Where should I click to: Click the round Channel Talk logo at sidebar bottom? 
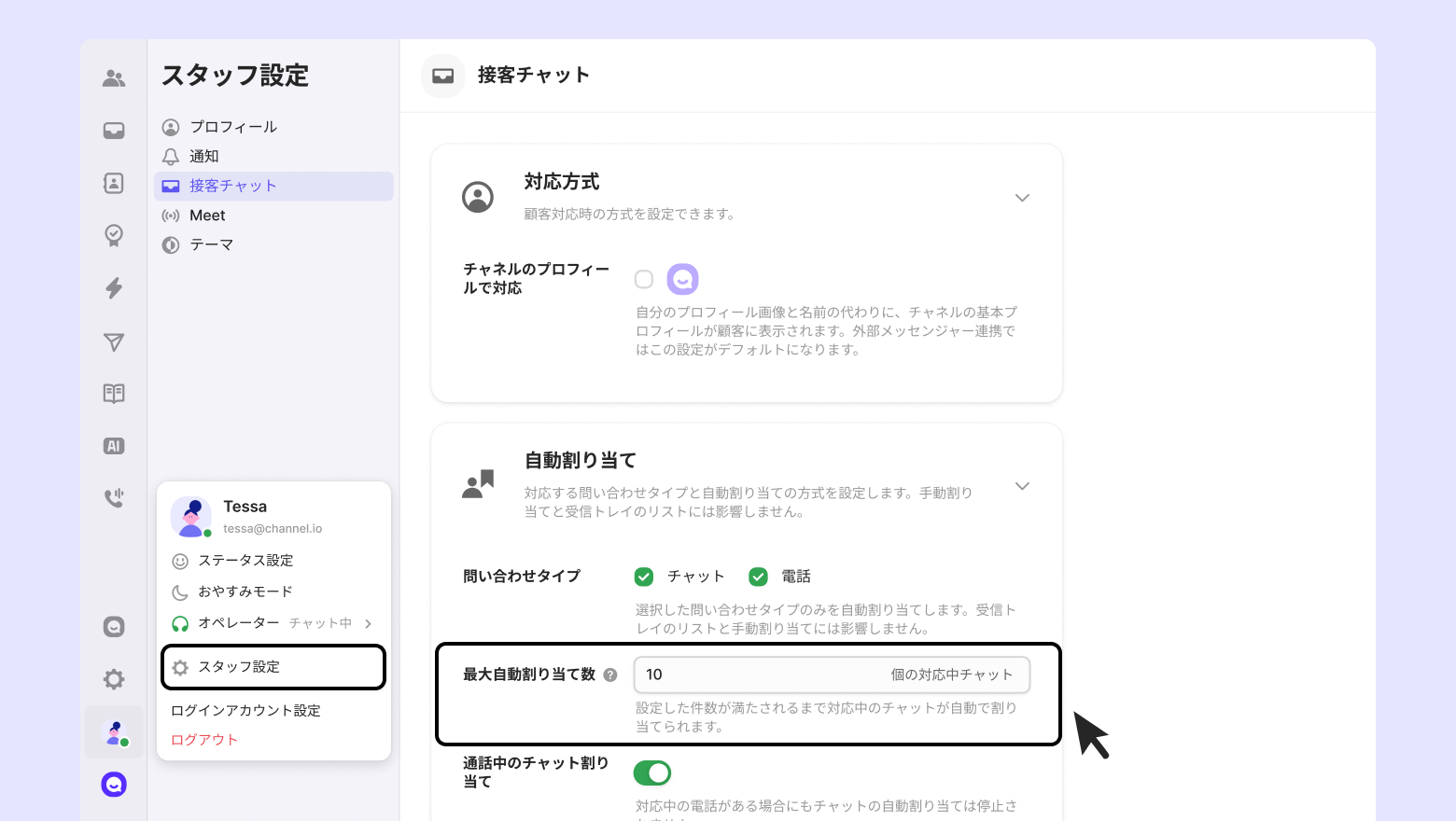[114, 785]
